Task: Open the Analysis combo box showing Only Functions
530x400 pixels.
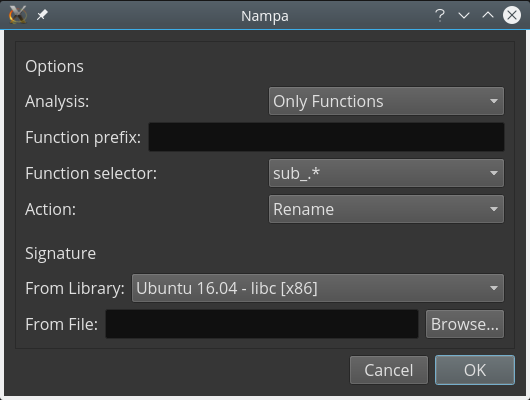Action: pos(386,101)
